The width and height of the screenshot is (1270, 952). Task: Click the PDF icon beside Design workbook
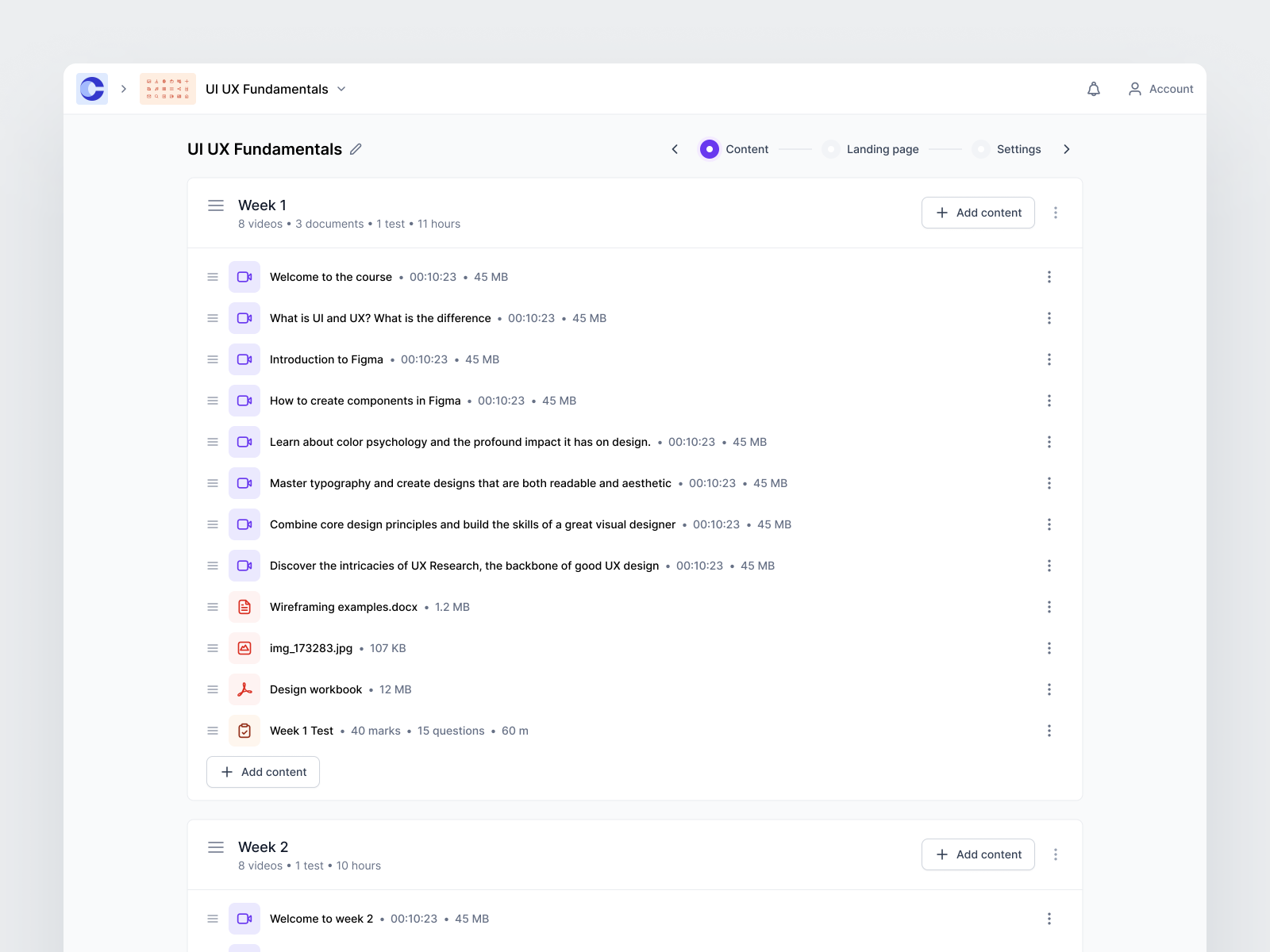244,689
